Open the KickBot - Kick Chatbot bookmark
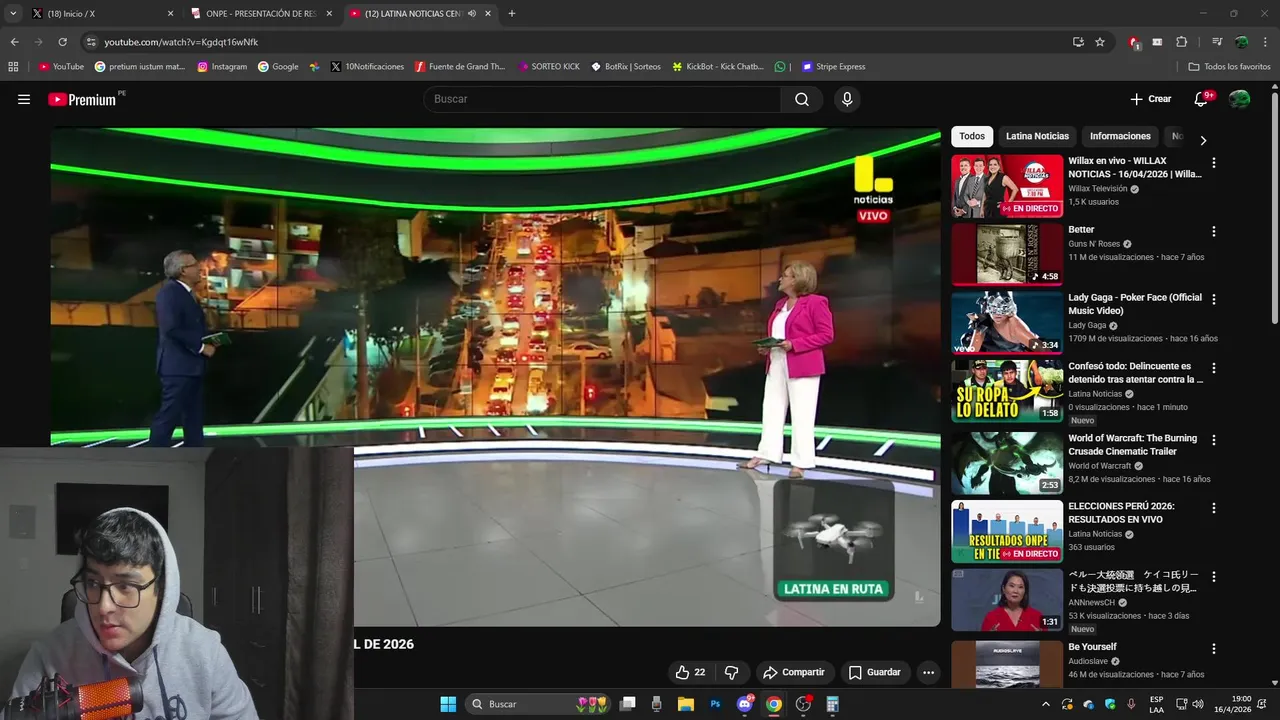This screenshot has width=1280, height=720. [x=718, y=67]
